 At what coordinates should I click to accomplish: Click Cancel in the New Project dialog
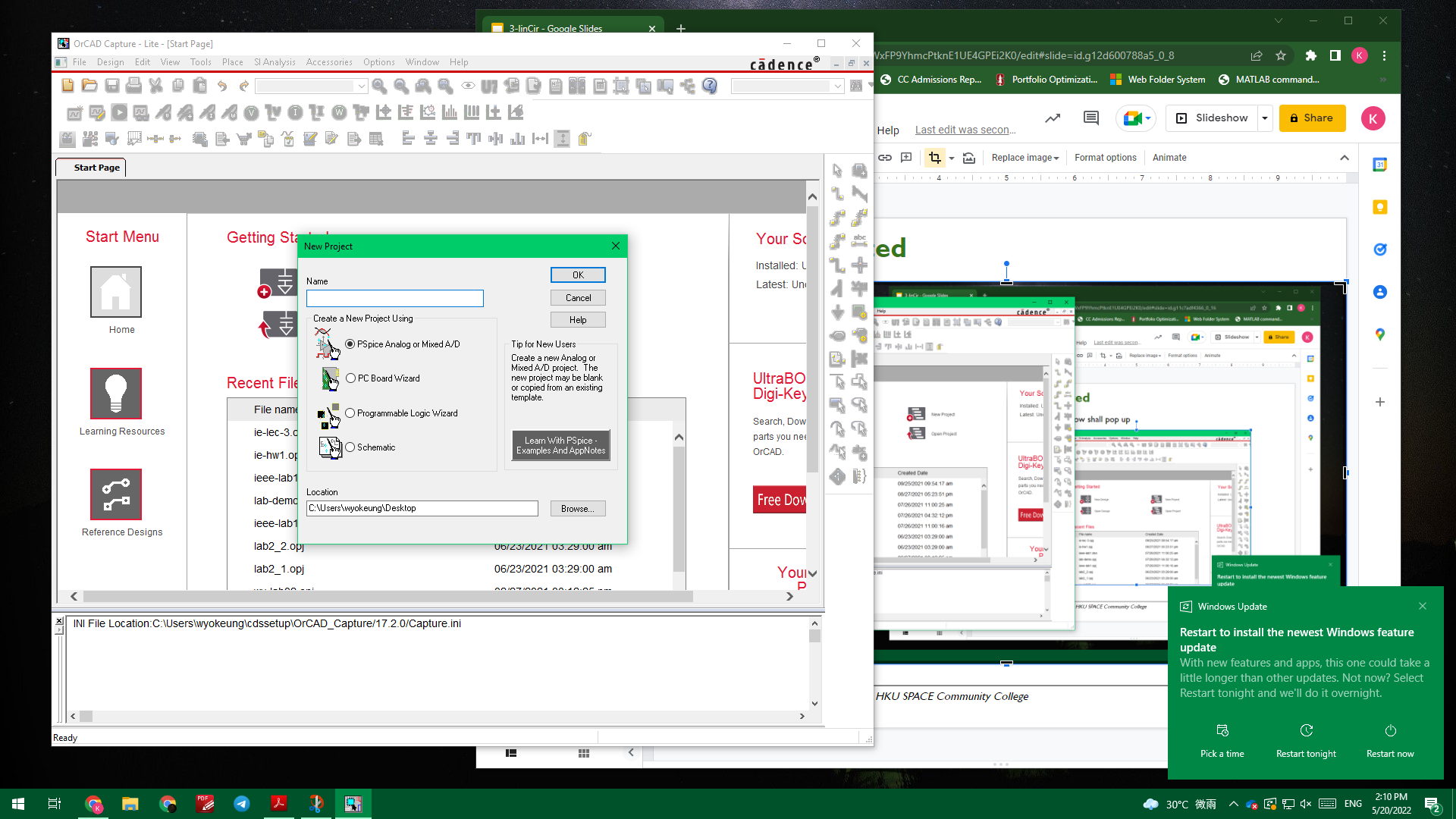click(x=578, y=298)
